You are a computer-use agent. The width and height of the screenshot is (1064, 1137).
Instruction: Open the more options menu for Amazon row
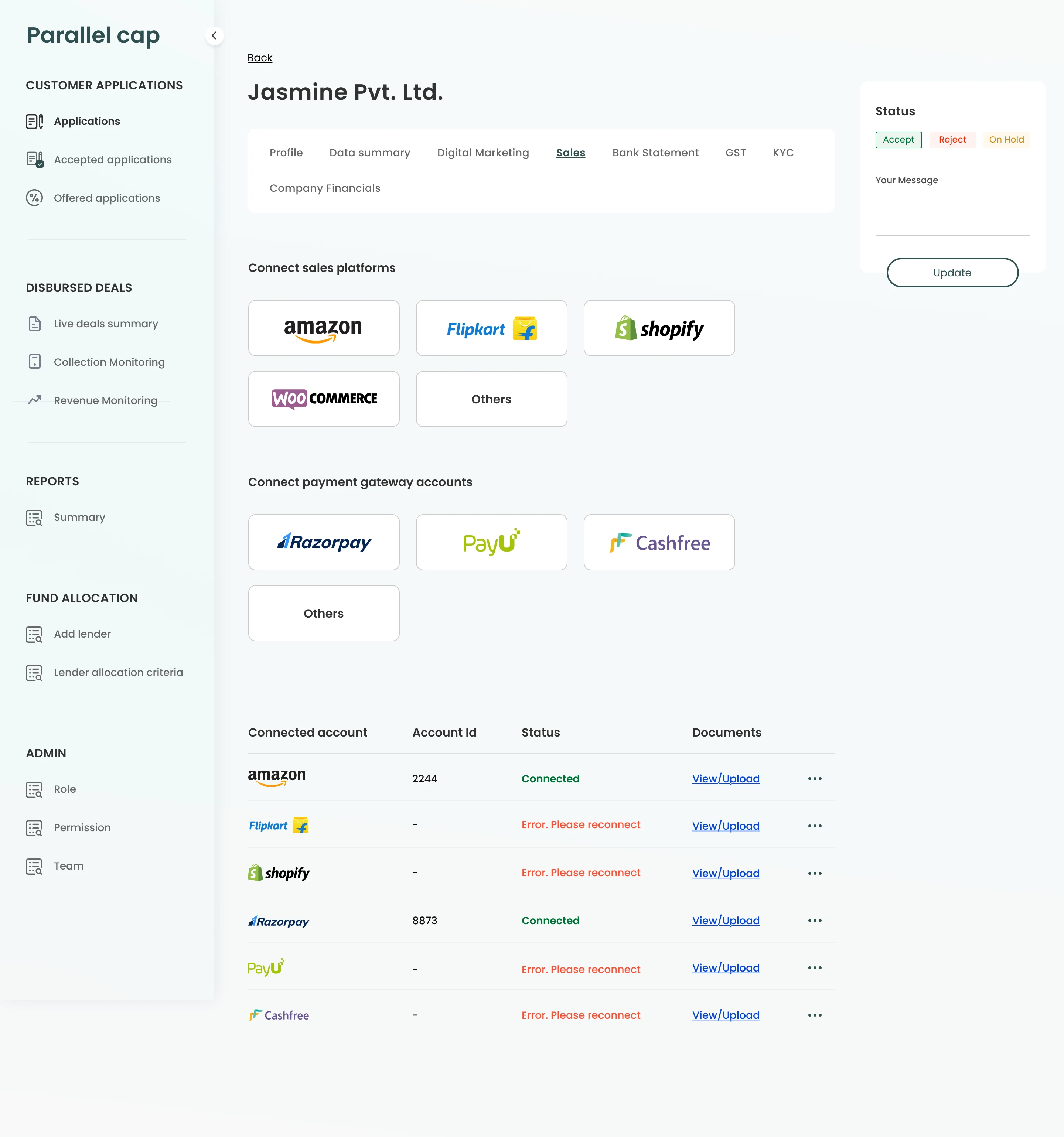pos(815,779)
